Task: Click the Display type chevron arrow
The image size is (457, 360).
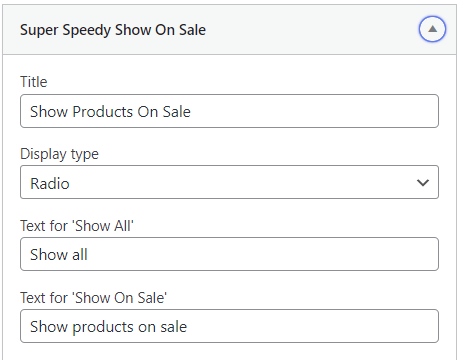Action: 423,183
